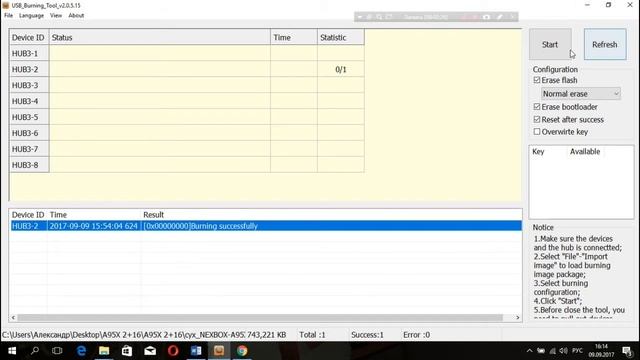Open the Action Center notifications
This screenshot has width=640, height=360.
click(x=627, y=351)
